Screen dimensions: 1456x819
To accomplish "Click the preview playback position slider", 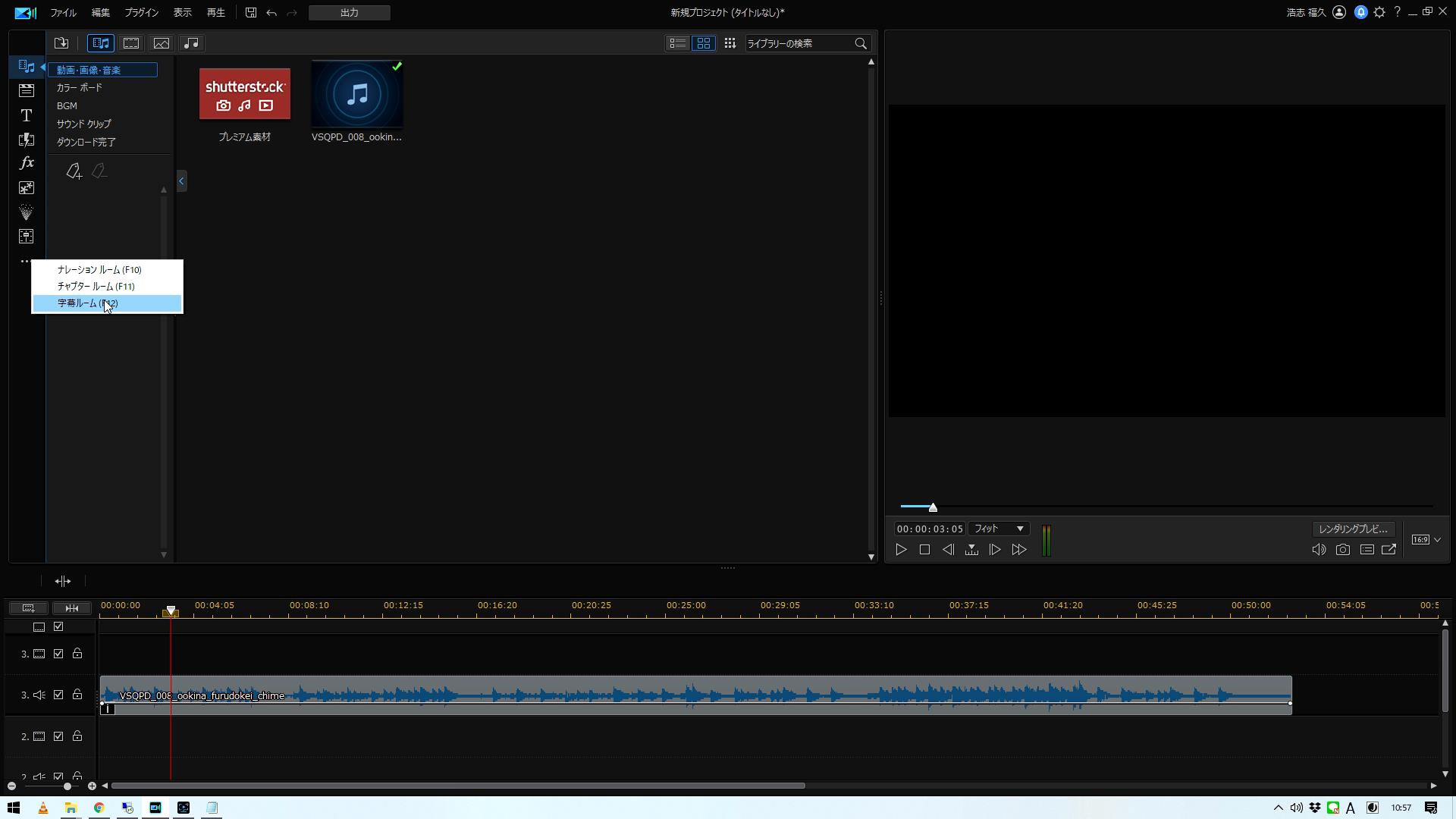I will [x=933, y=507].
